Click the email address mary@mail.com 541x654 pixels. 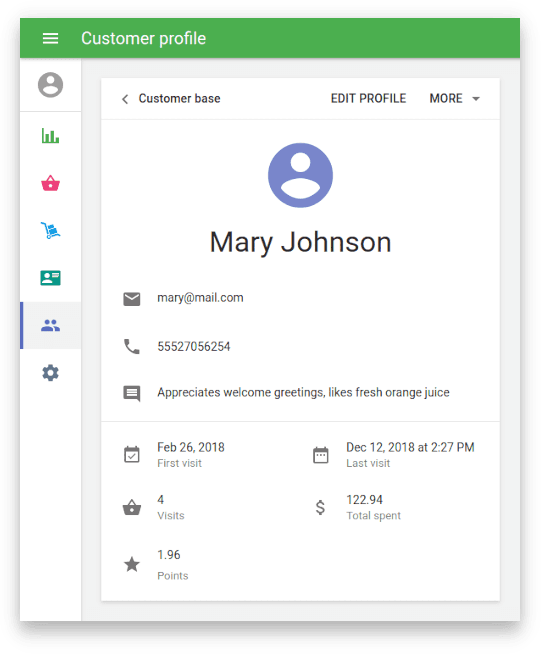(x=200, y=298)
